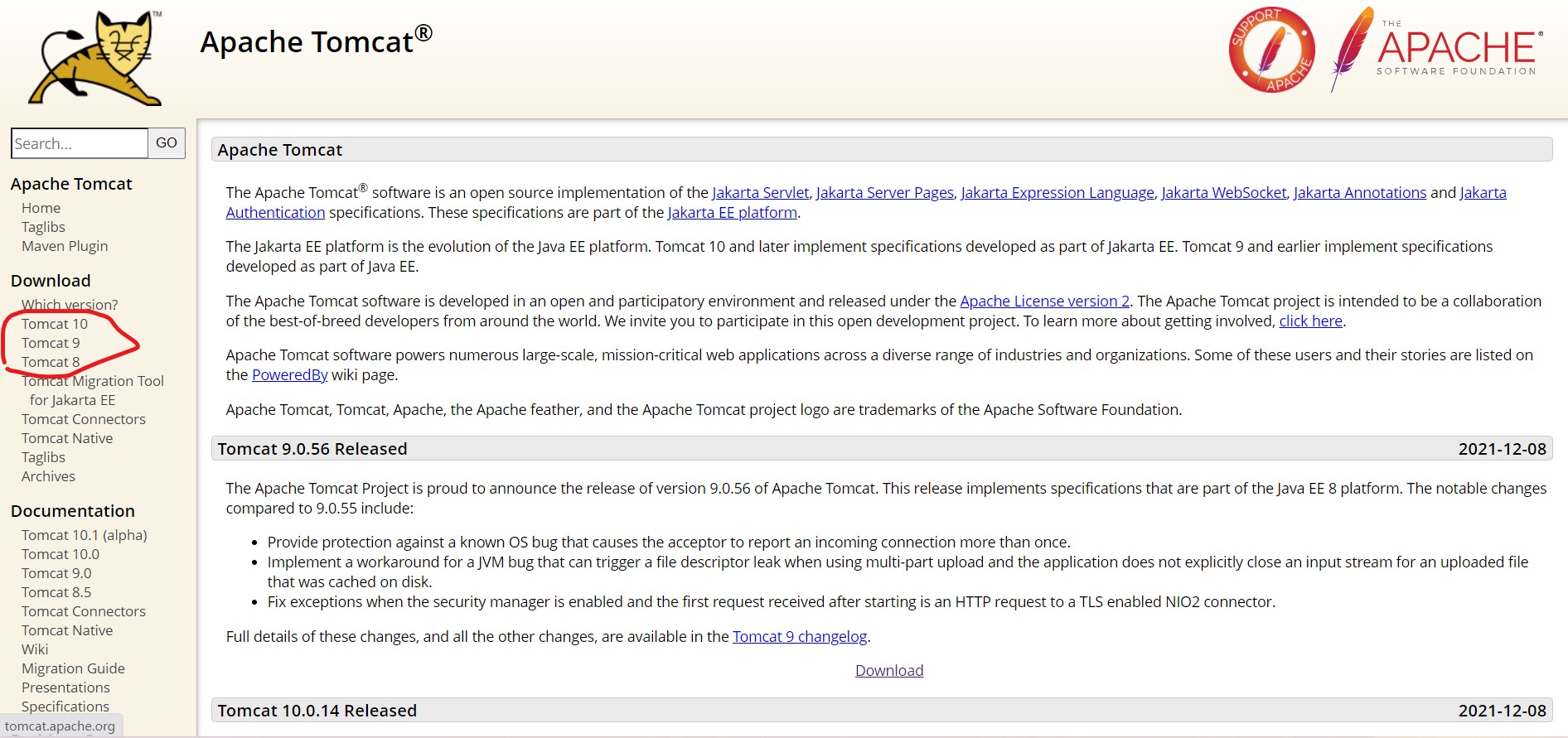Open Tomcat Native under Documentation

pyautogui.click(x=67, y=630)
